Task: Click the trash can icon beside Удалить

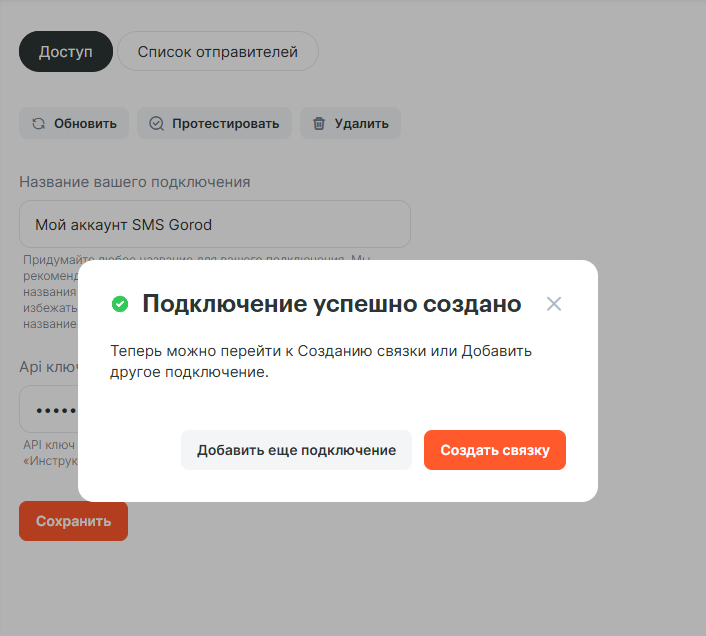Action: click(x=319, y=124)
